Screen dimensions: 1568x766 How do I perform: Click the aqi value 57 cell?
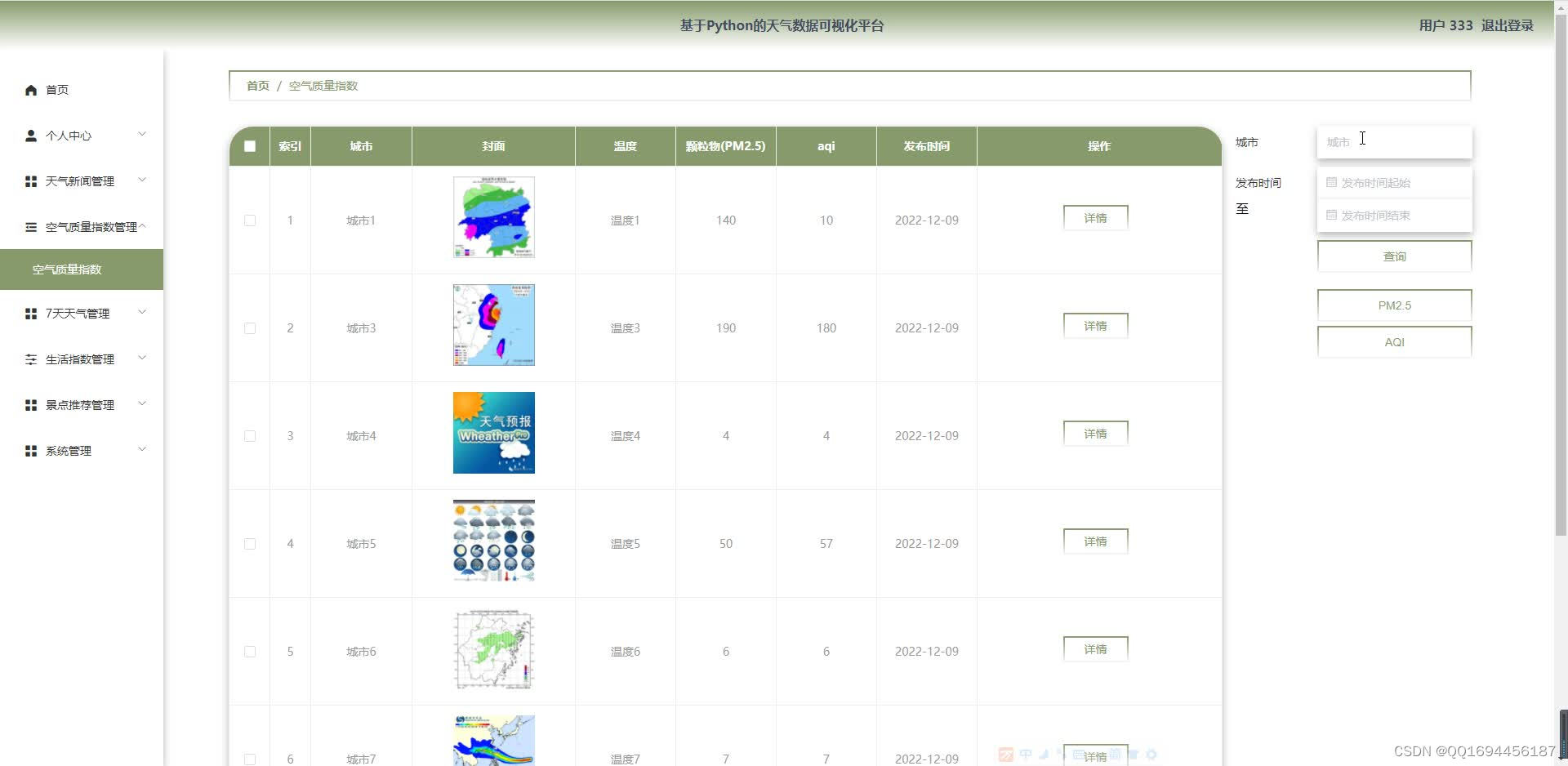[x=826, y=544]
